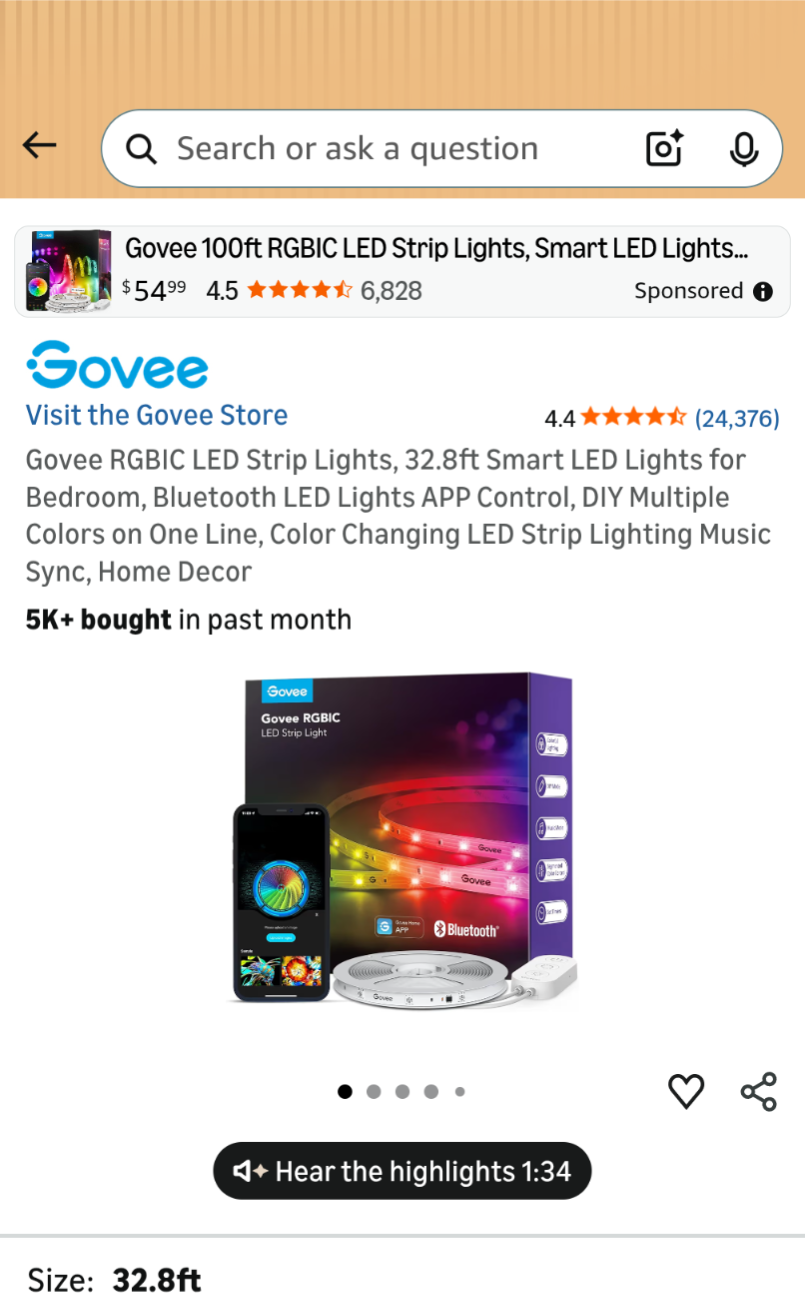This screenshot has height=1301, width=805.
Task: Open Visit the Govee Store link
Action: click(x=157, y=415)
